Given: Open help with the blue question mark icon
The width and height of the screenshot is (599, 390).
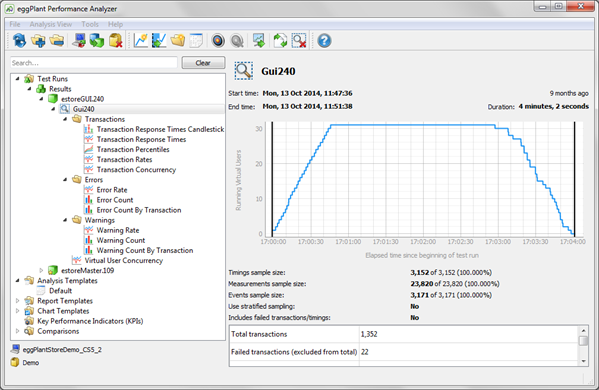Looking at the screenshot, I should [324, 40].
